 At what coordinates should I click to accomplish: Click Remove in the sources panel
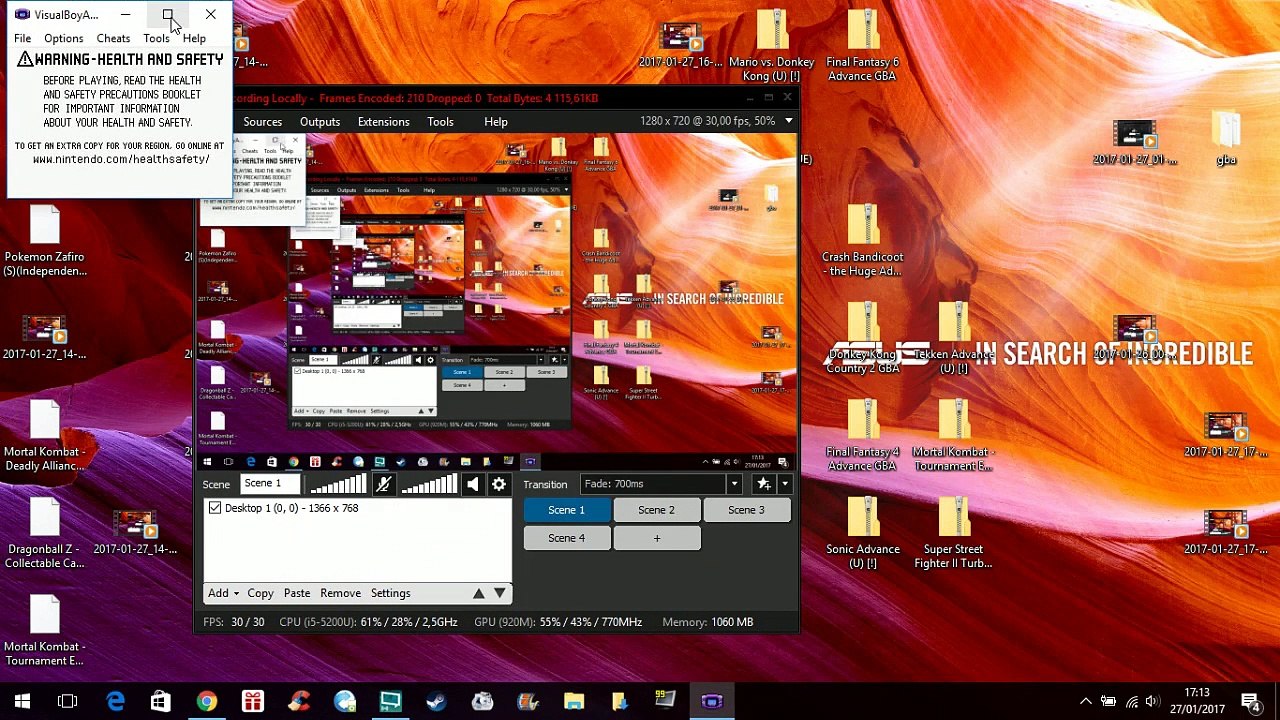click(x=340, y=593)
